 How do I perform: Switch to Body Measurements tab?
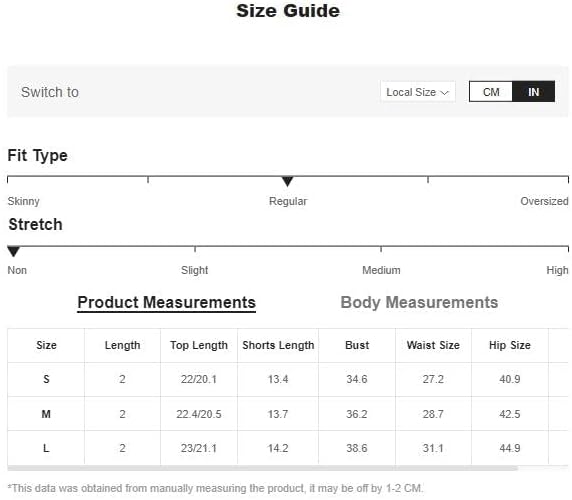(419, 302)
